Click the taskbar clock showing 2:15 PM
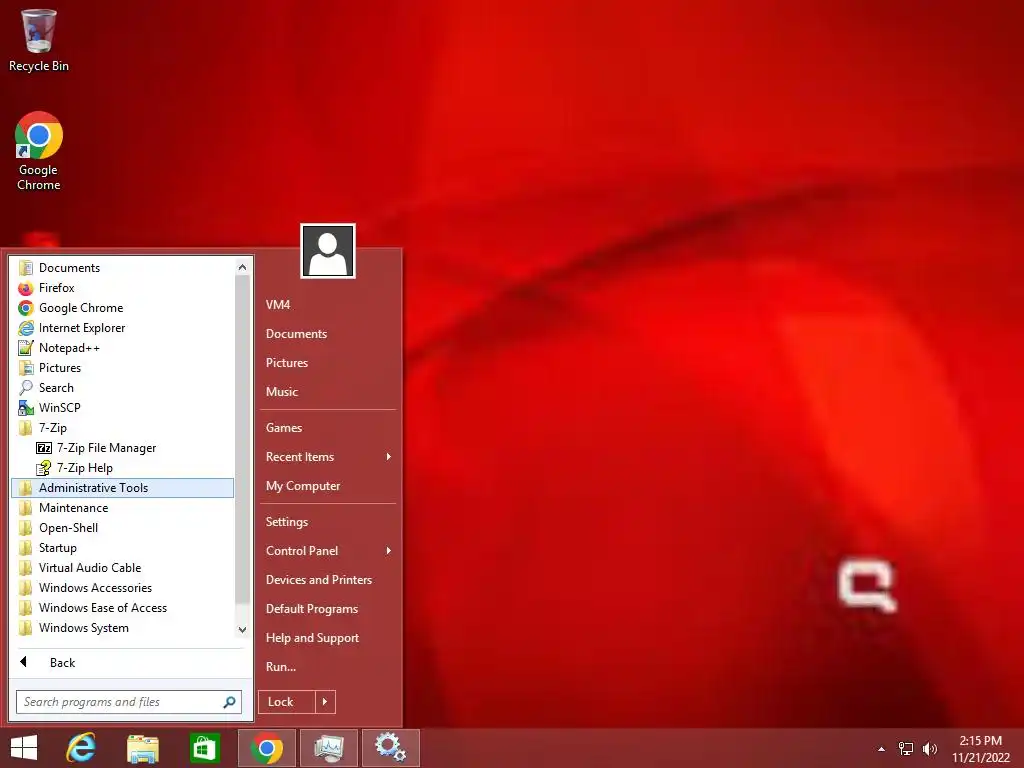This screenshot has width=1024, height=768. 980,749
